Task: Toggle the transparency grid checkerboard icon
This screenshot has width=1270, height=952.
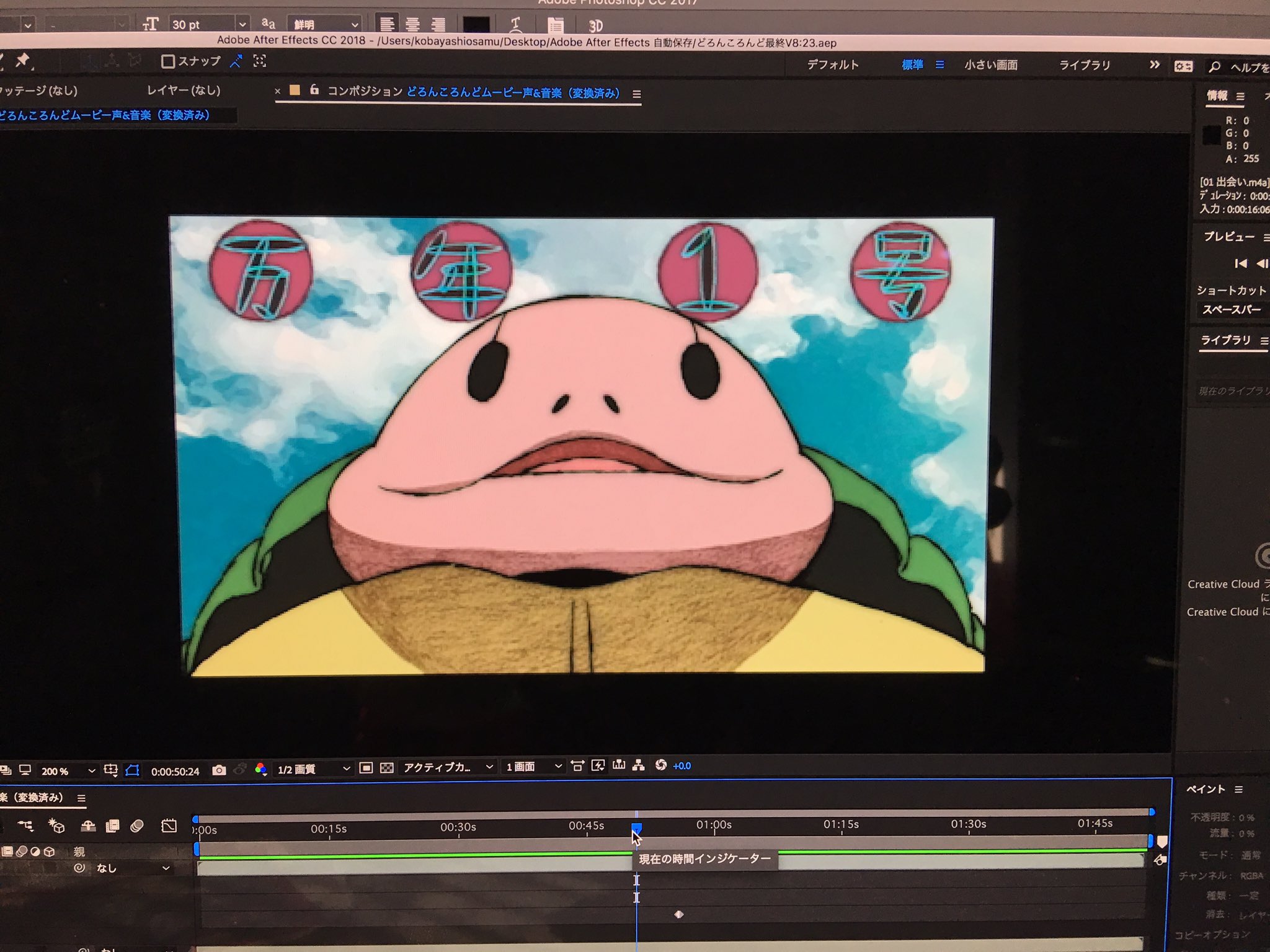Action: click(x=386, y=768)
